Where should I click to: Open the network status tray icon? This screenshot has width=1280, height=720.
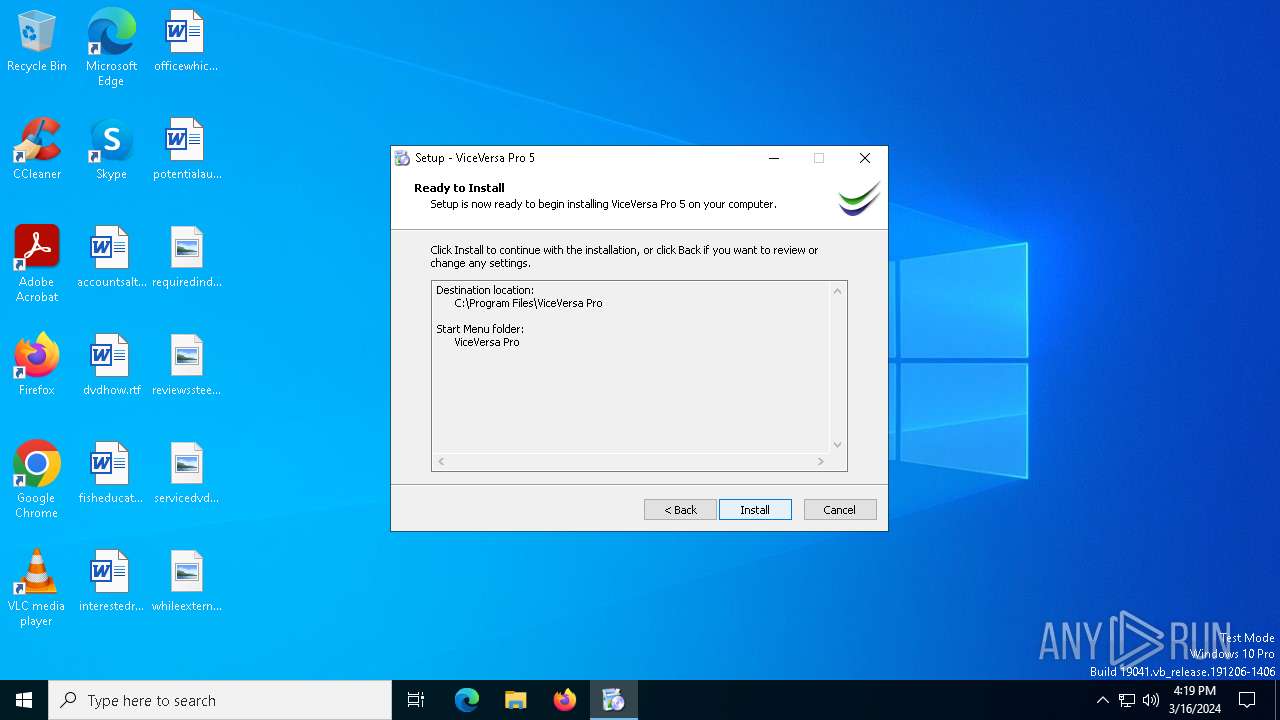point(1127,700)
